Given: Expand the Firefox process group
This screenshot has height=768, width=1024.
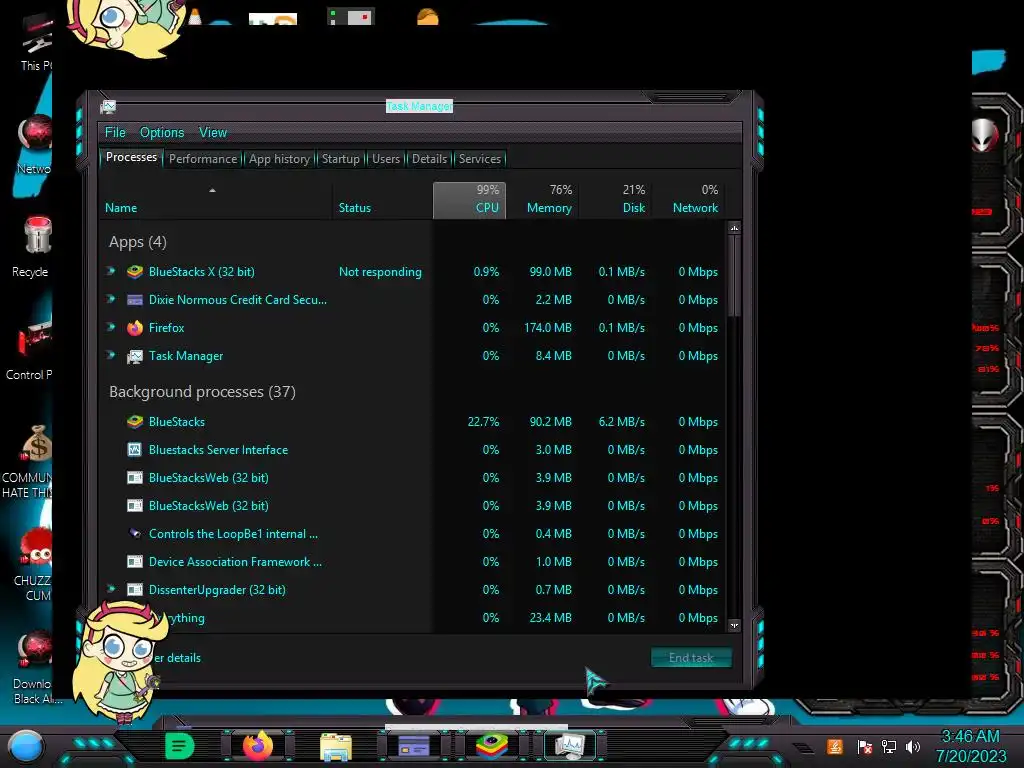Looking at the screenshot, I should point(111,327).
